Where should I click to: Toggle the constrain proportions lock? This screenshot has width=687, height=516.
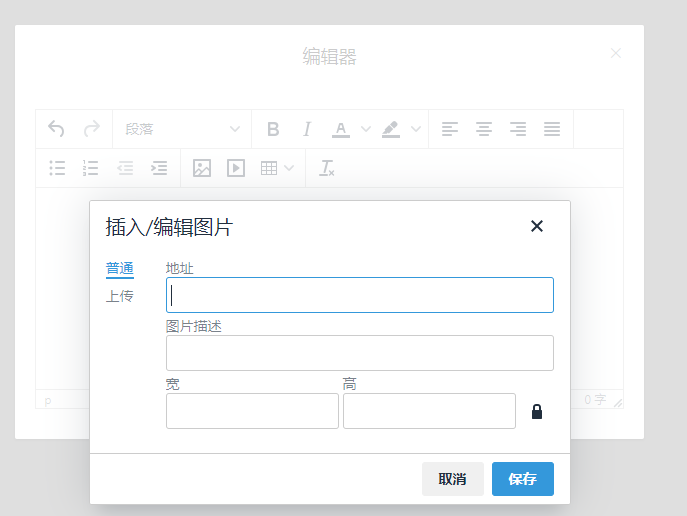point(537,412)
